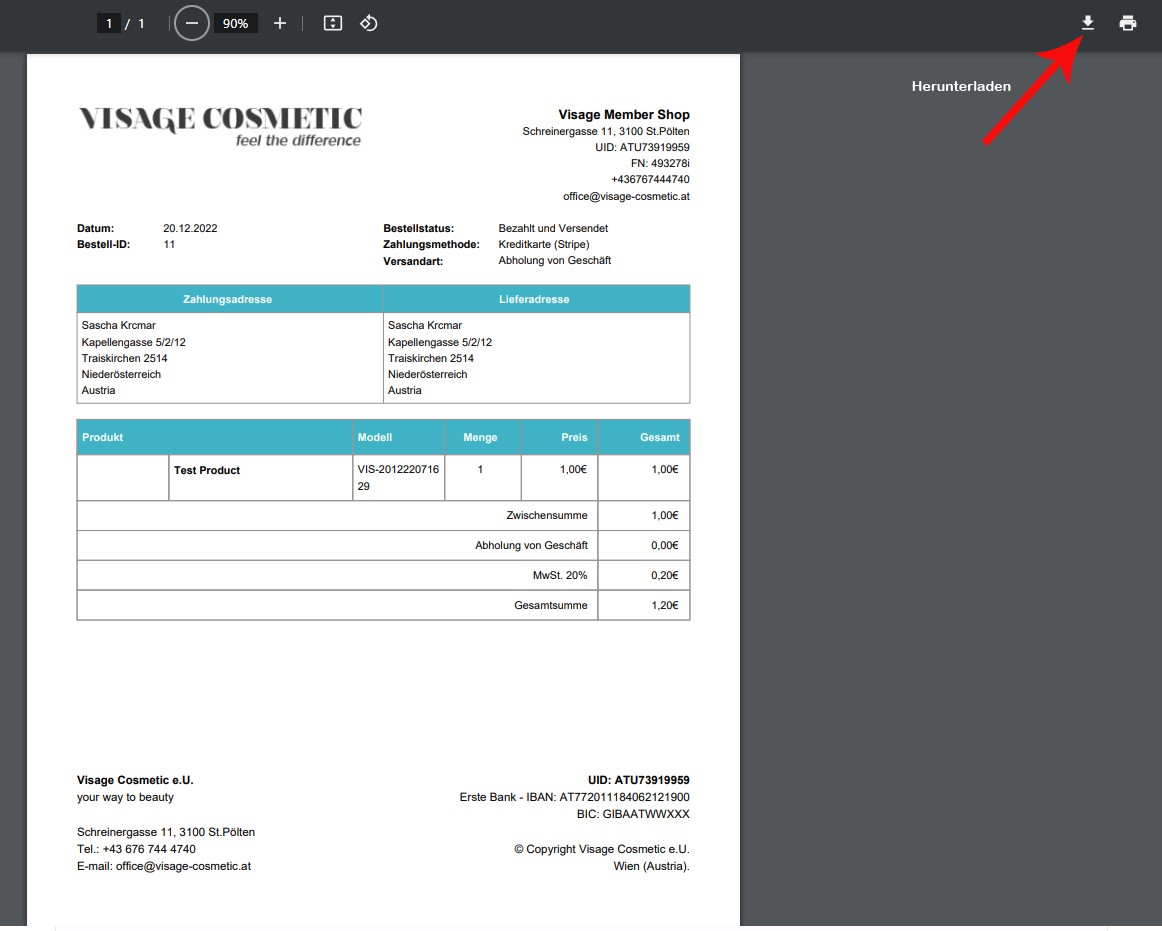
Task: Select the Zahlungsadresse table header
Action: point(228,299)
